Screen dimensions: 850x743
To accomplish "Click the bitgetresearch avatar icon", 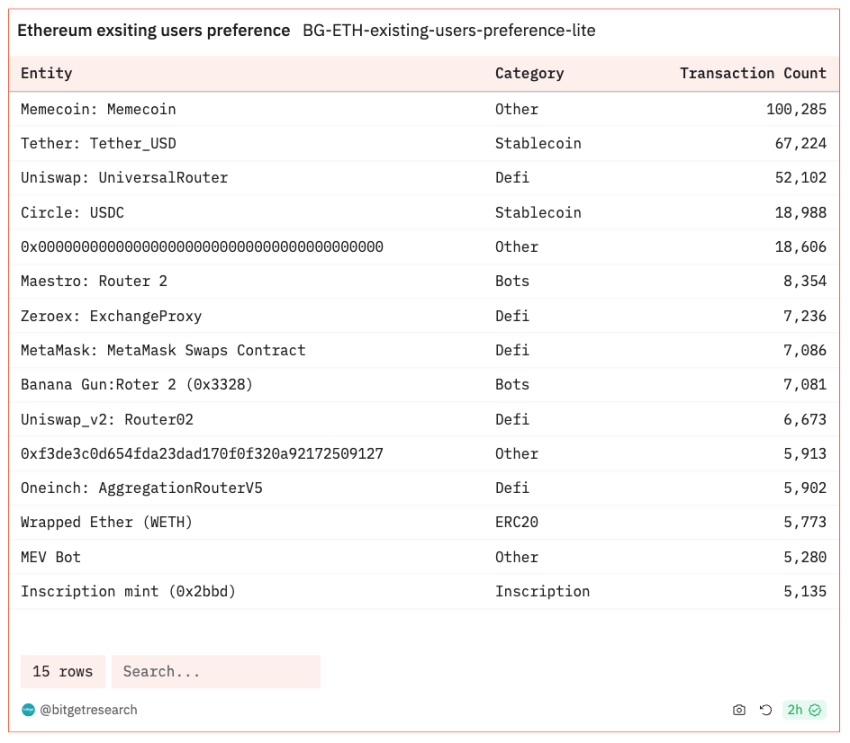I will click(28, 710).
